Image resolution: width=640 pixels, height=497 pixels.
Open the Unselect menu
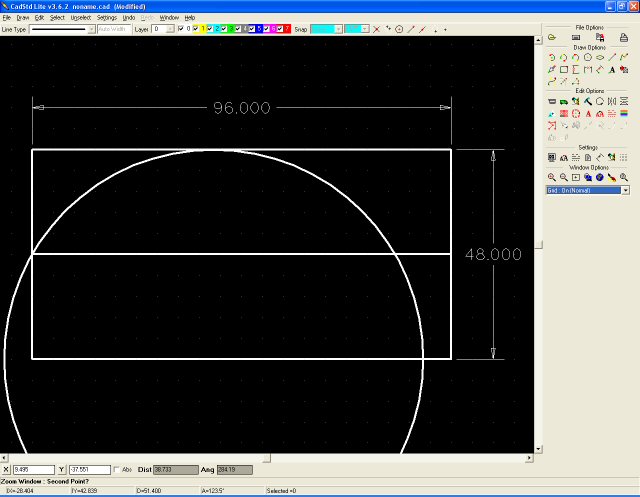(x=81, y=18)
